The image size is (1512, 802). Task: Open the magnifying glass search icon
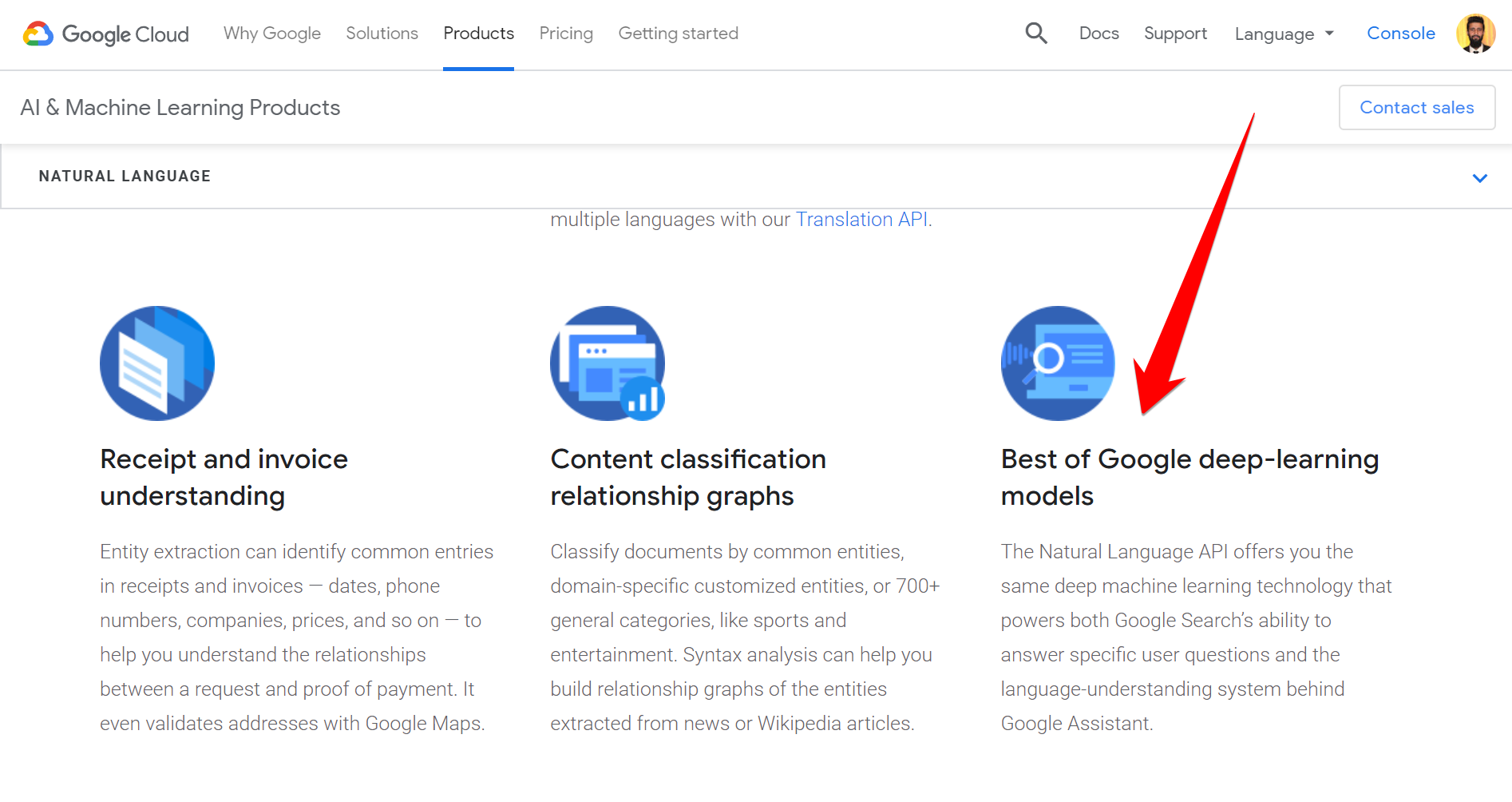1035,33
